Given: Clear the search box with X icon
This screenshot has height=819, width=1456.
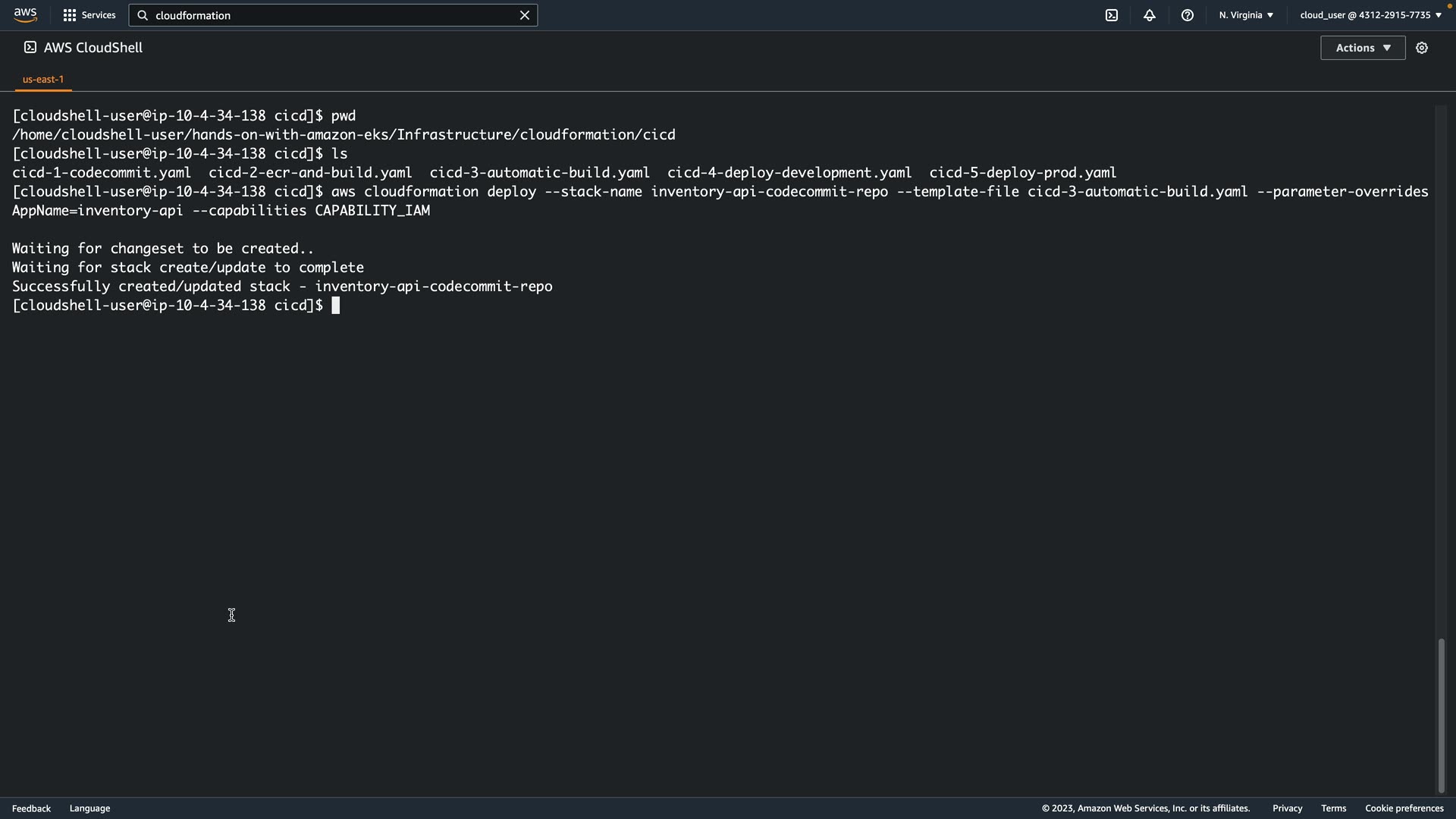Looking at the screenshot, I should click(524, 15).
